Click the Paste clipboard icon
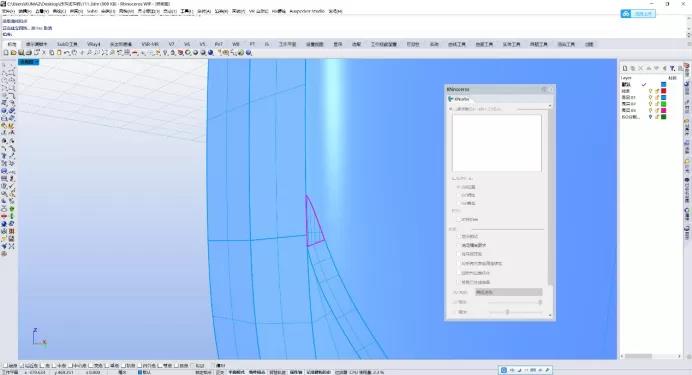Viewport: 692px width, 375px height. (59, 52)
